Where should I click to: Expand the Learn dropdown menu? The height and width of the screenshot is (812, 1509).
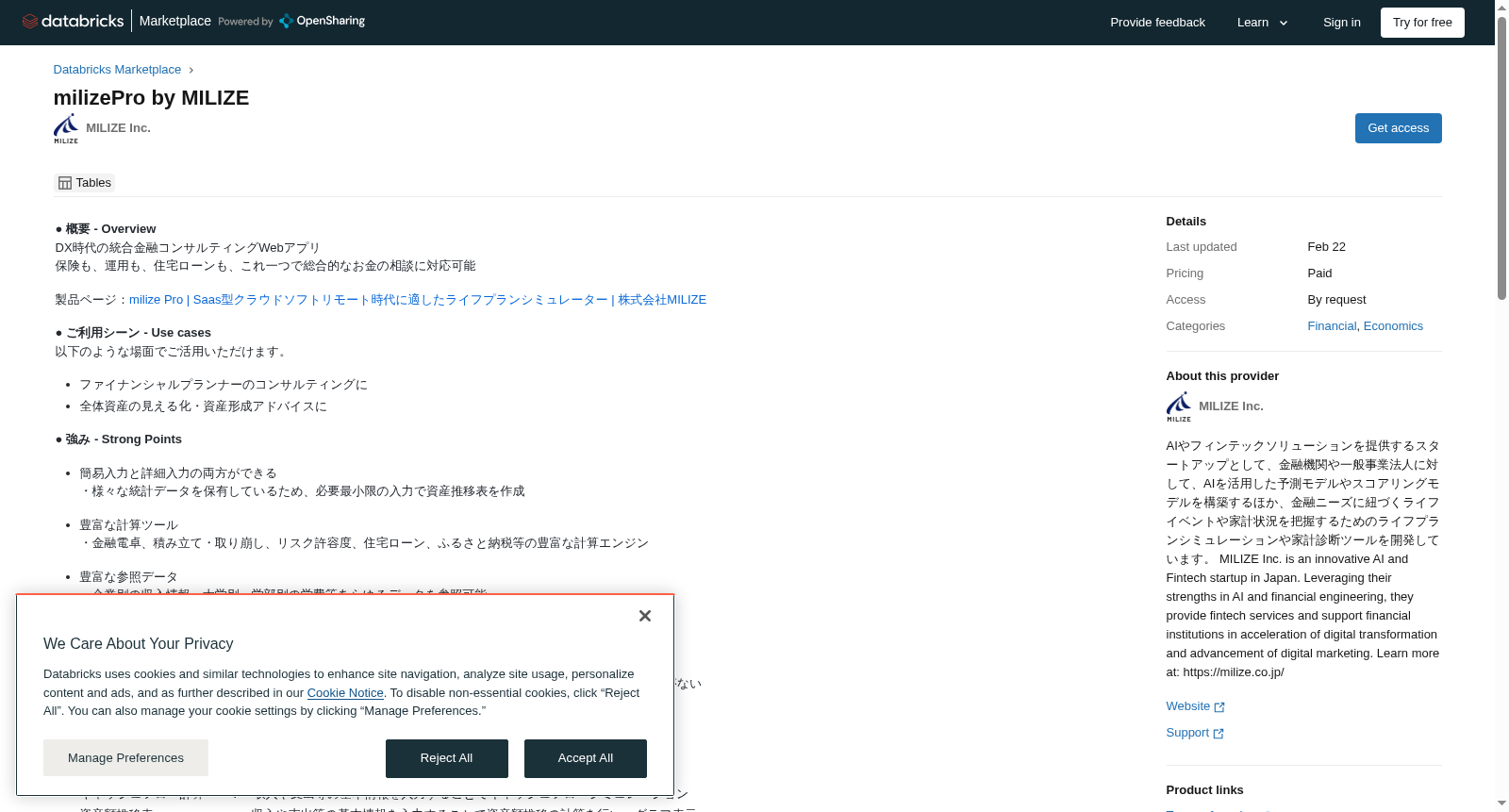1263,23
